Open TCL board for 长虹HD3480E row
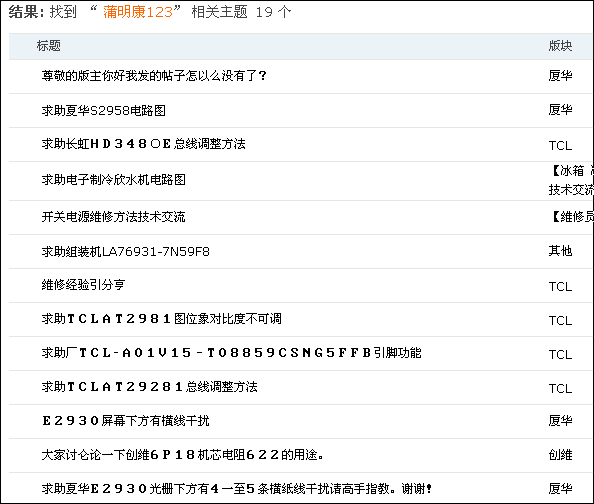This screenshot has height=504, width=594. [x=560, y=146]
